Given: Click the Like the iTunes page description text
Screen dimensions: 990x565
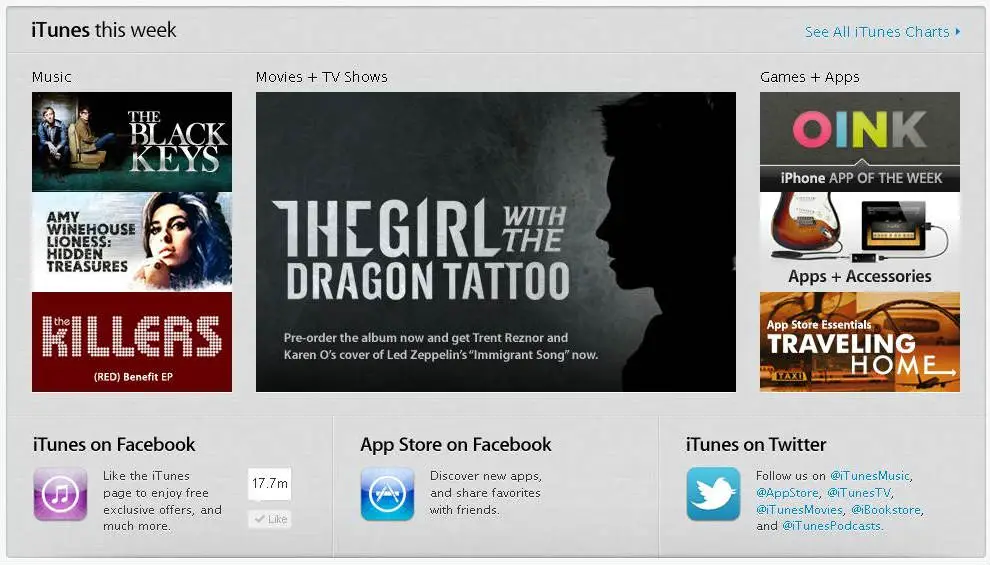Looking at the screenshot, I should tap(162, 501).
